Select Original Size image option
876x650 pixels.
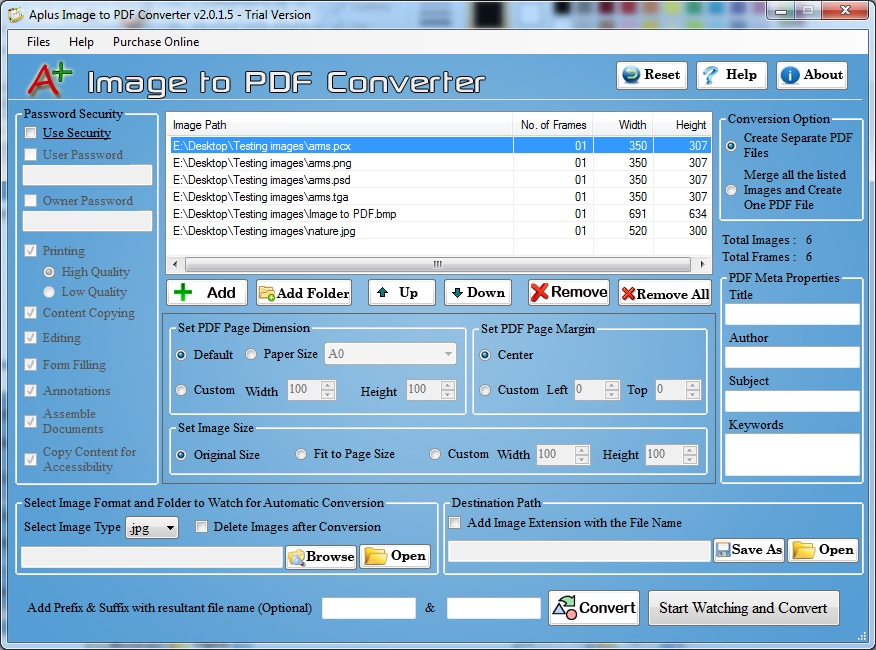tap(181, 455)
